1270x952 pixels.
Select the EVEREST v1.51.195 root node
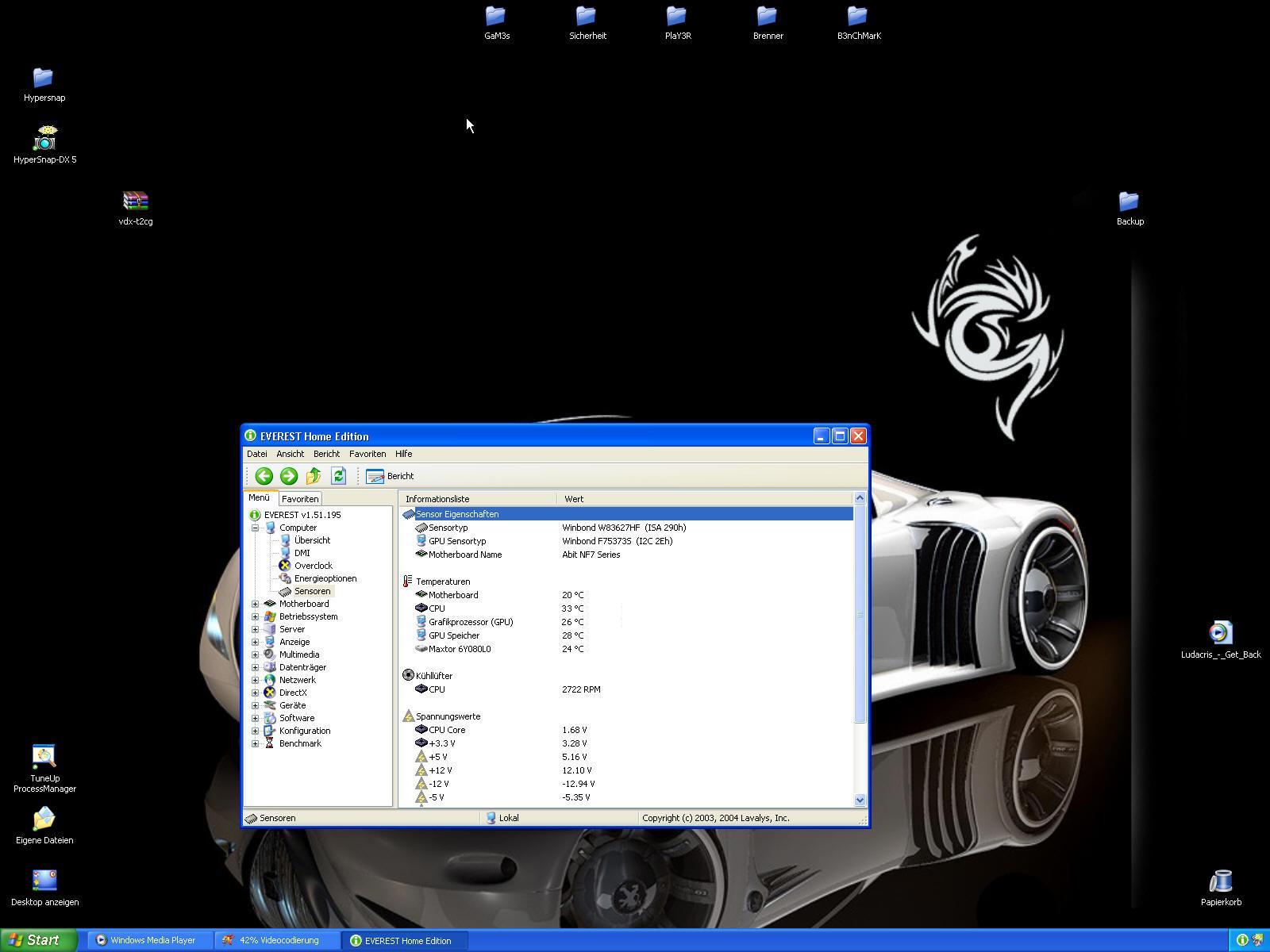point(302,515)
